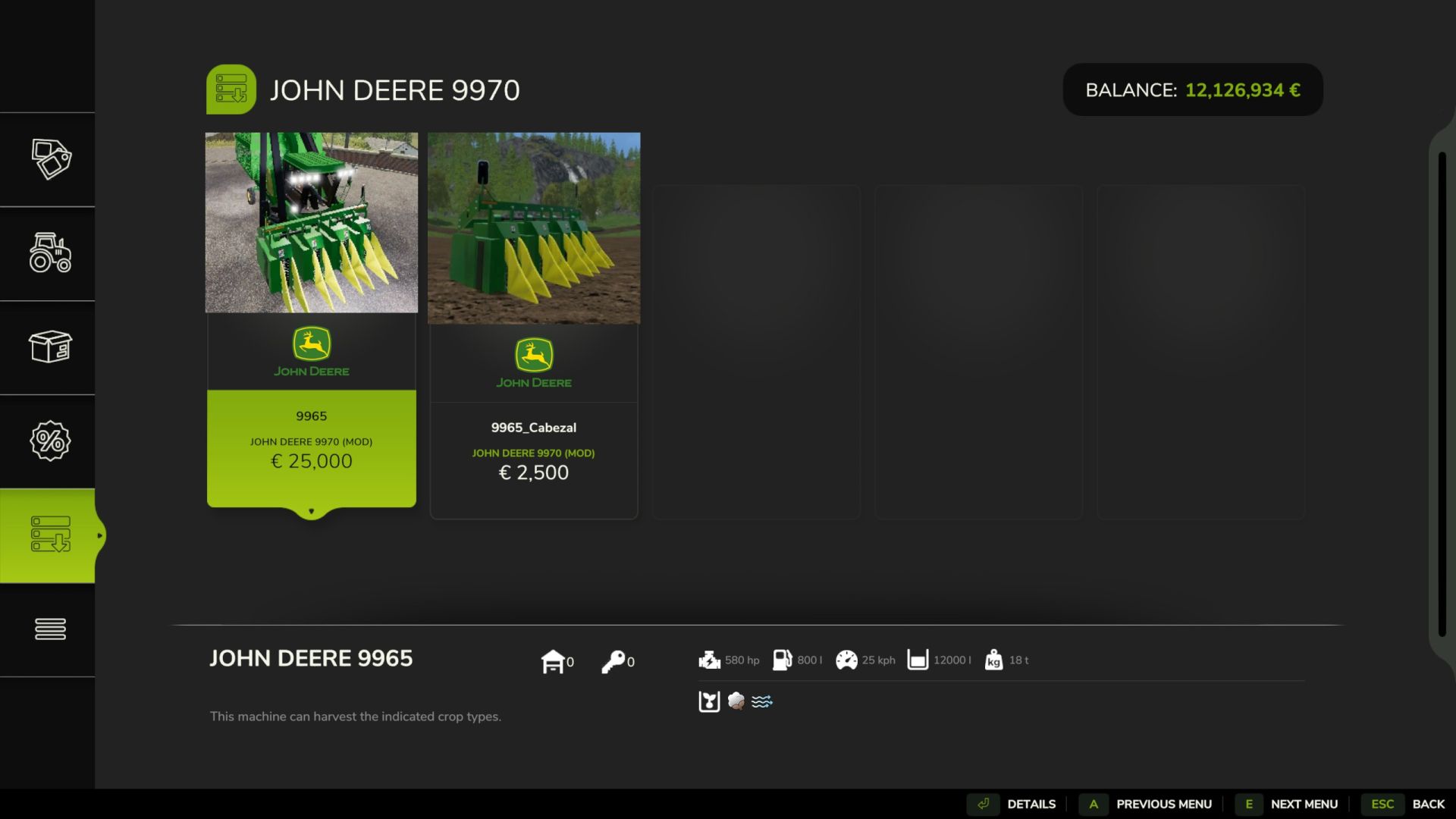The image size is (1456, 819).
Task: Click the key leased-count icon
Action: (x=613, y=661)
